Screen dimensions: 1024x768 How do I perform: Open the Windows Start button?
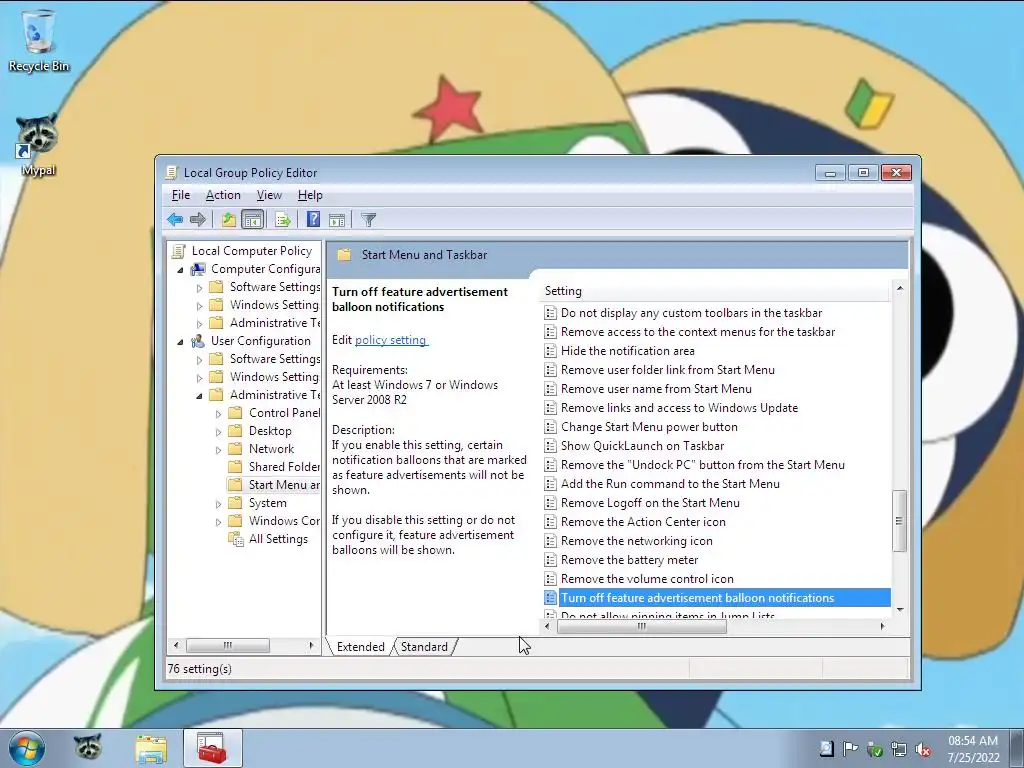pyautogui.click(x=27, y=748)
